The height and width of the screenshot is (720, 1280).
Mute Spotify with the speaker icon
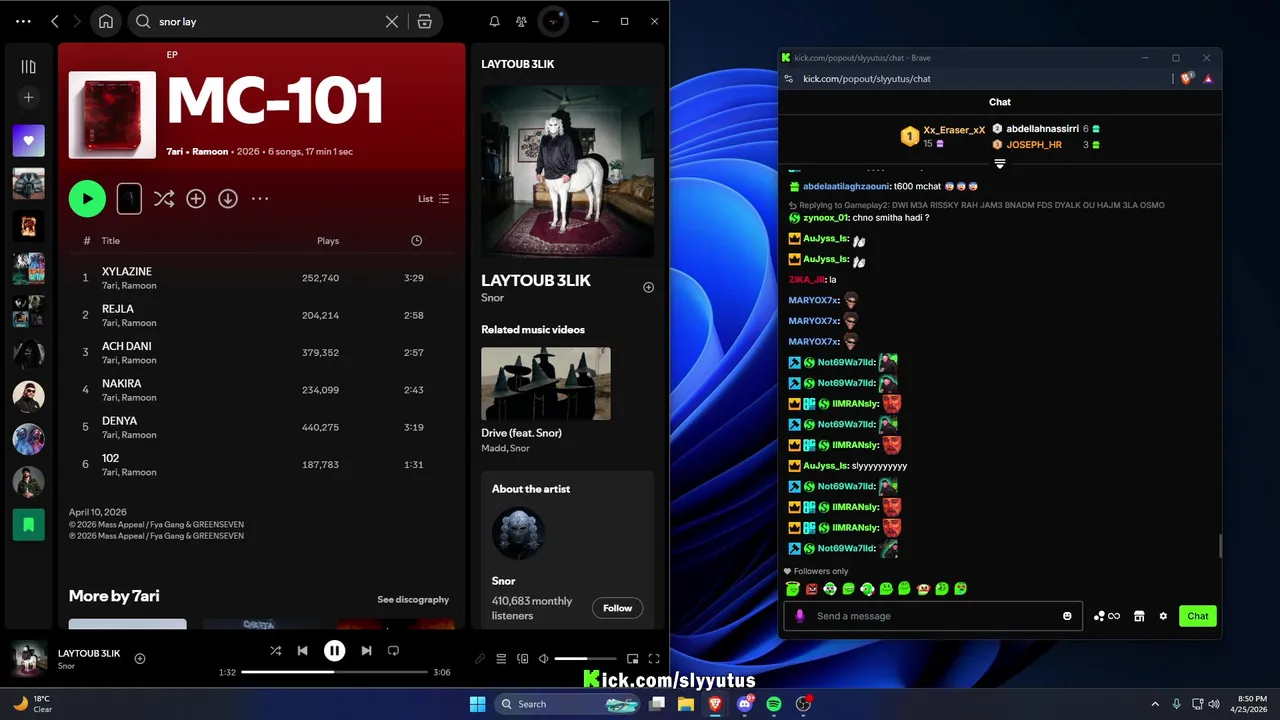click(543, 658)
